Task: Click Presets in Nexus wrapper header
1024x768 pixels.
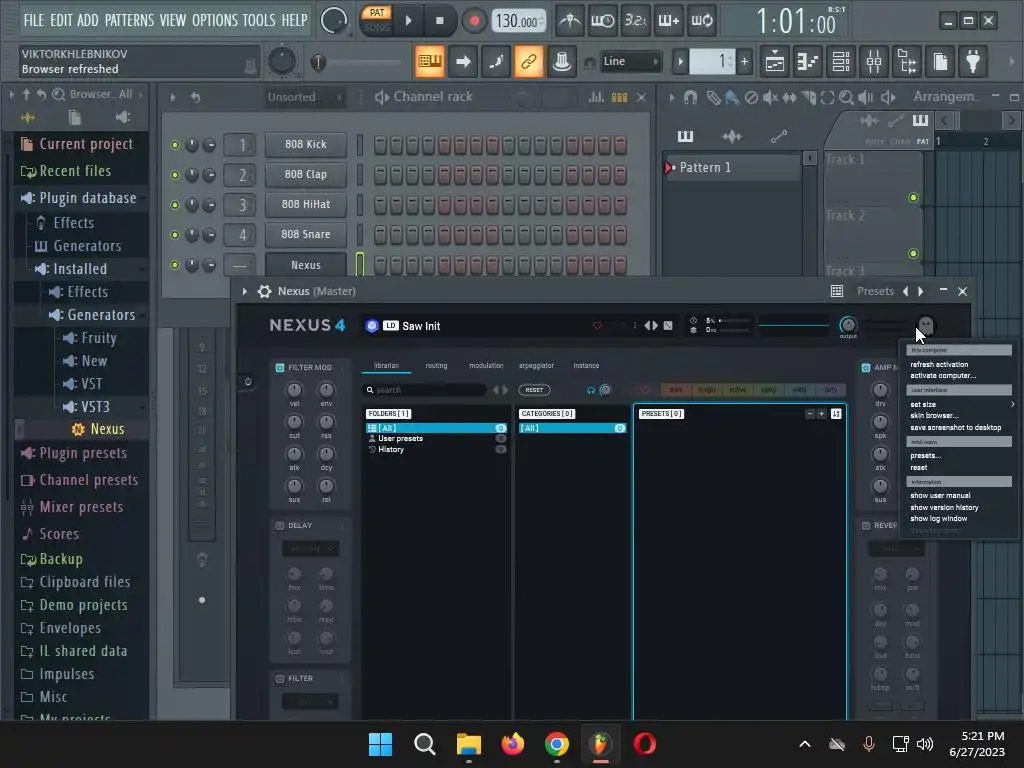Action: [x=875, y=291]
